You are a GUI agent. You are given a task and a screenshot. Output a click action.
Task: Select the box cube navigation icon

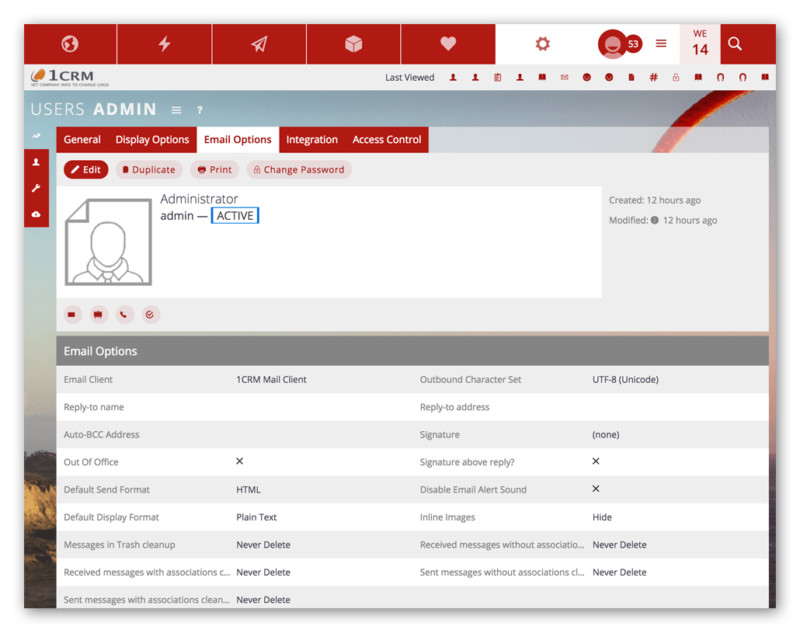pos(353,44)
